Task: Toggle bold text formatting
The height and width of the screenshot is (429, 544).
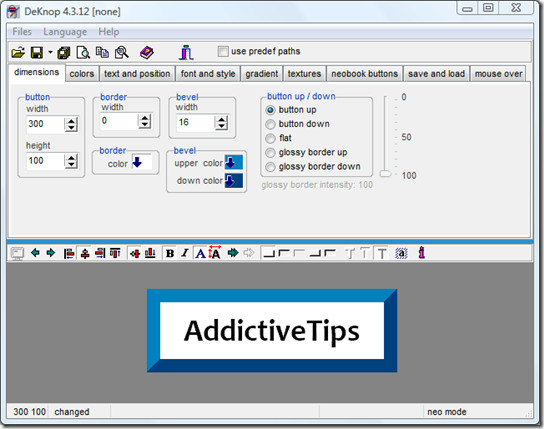Action: click(170, 254)
